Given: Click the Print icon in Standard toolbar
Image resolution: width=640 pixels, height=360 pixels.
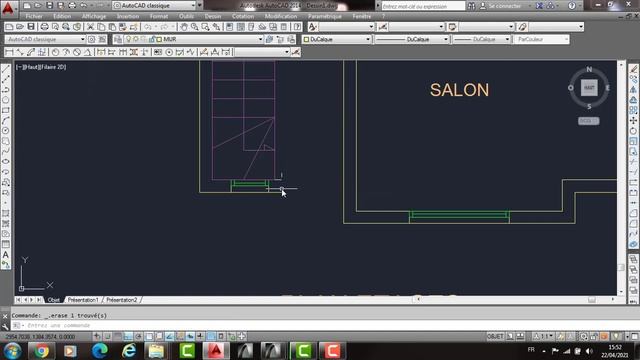Looking at the screenshot, I should pos(44,27).
